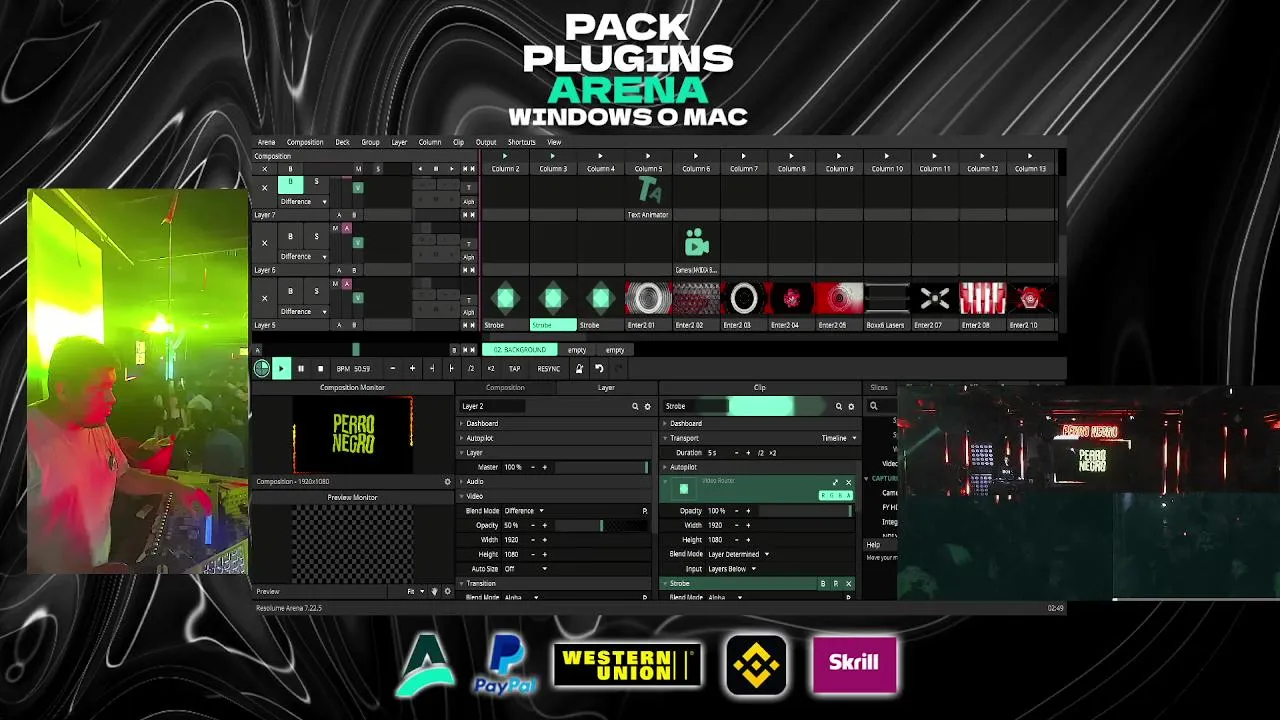Tap tempo with the TAP button
Viewport: 1280px width, 720px height.
[514, 369]
